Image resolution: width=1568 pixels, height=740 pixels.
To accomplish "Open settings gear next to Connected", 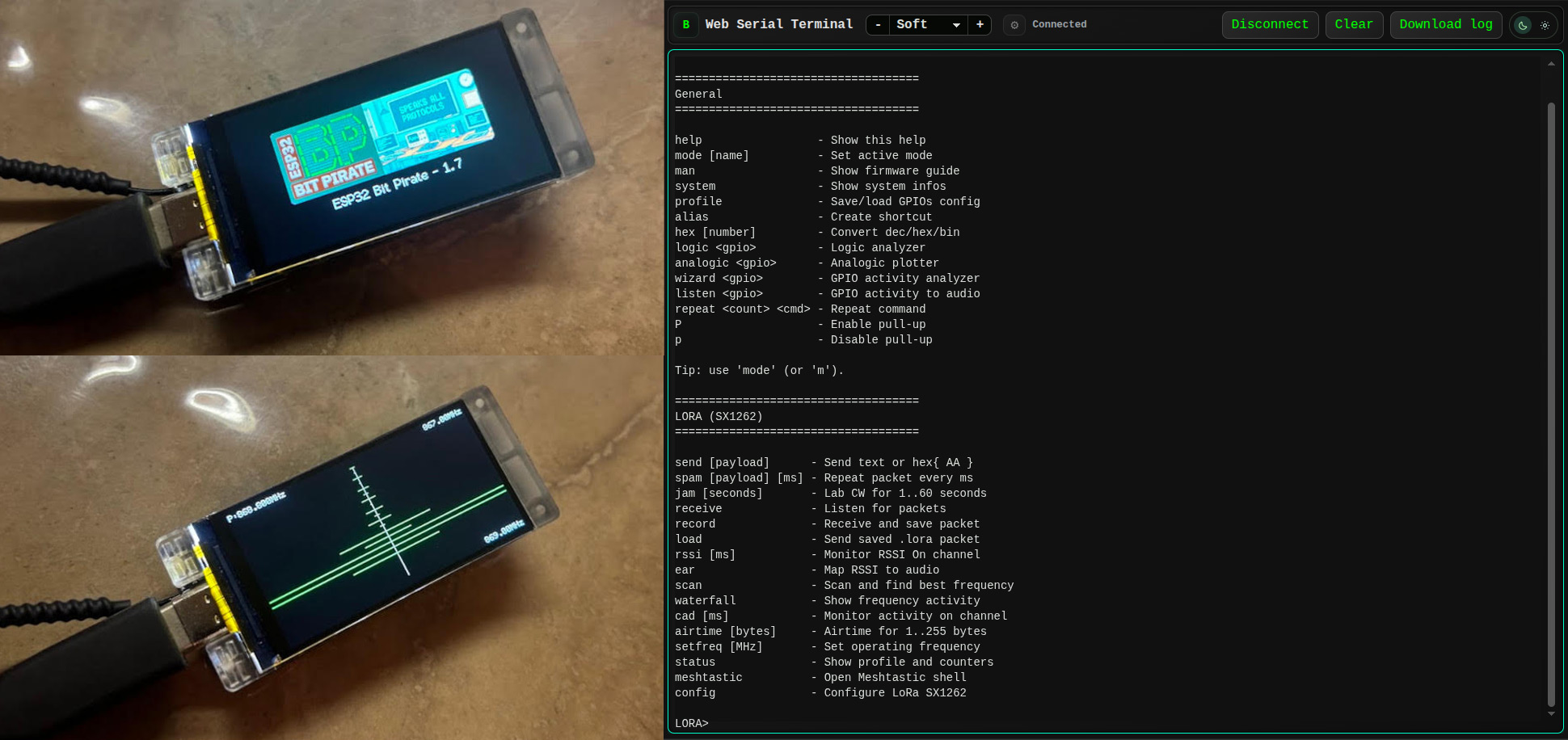I will pyautogui.click(x=1014, y=24).
